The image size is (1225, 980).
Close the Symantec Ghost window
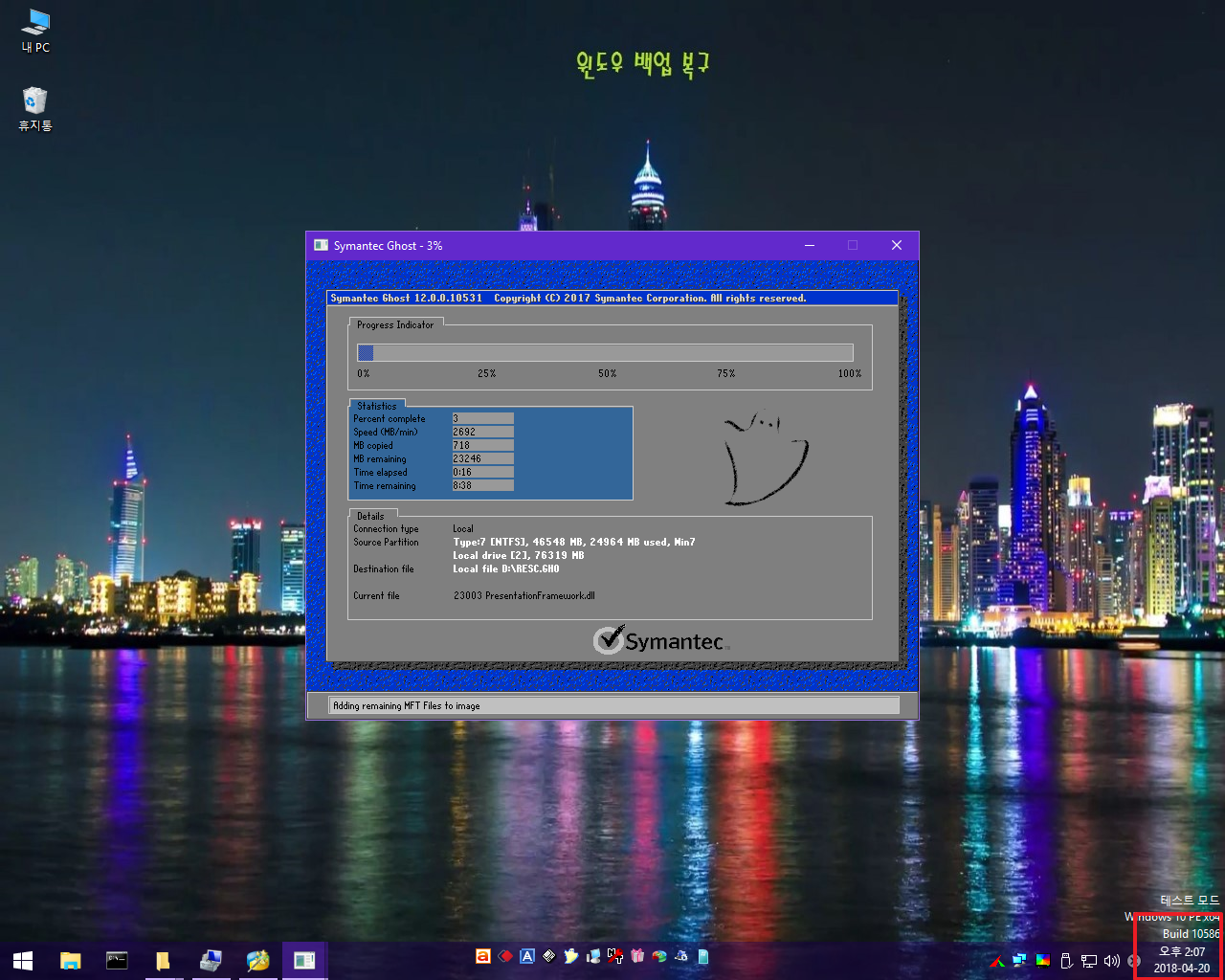[897, 246]
